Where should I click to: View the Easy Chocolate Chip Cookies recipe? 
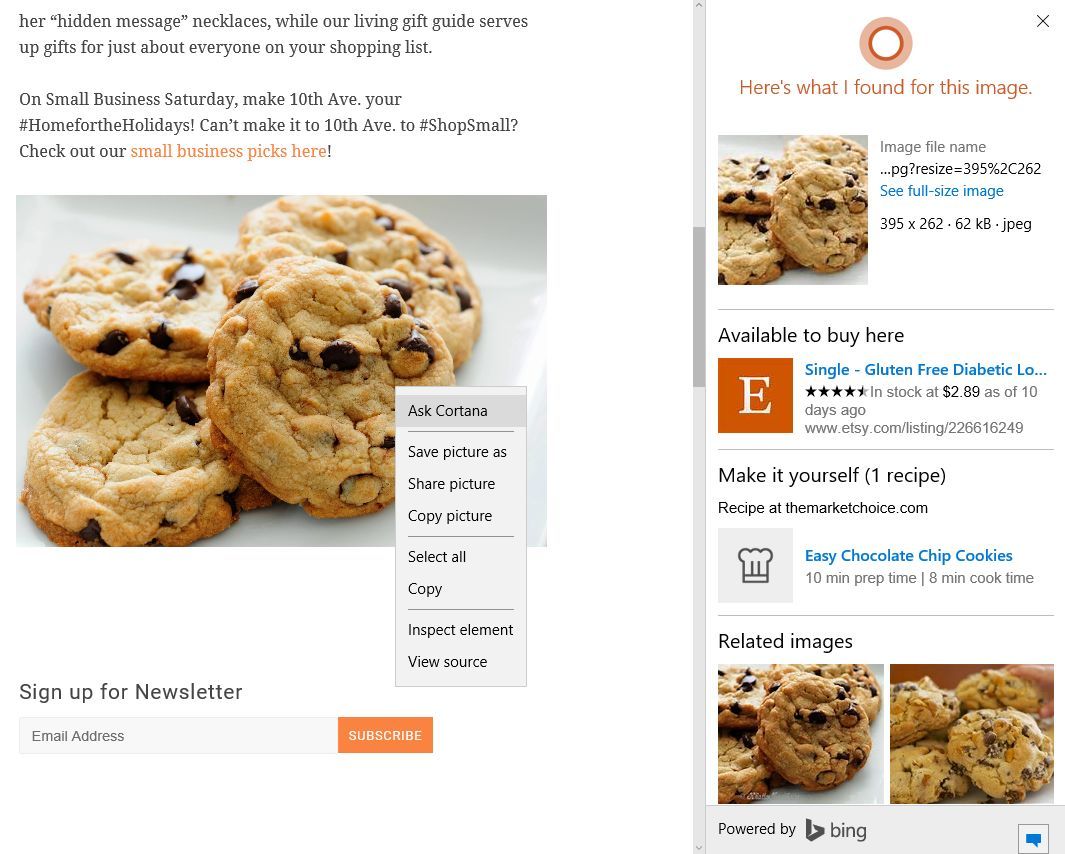908,555
